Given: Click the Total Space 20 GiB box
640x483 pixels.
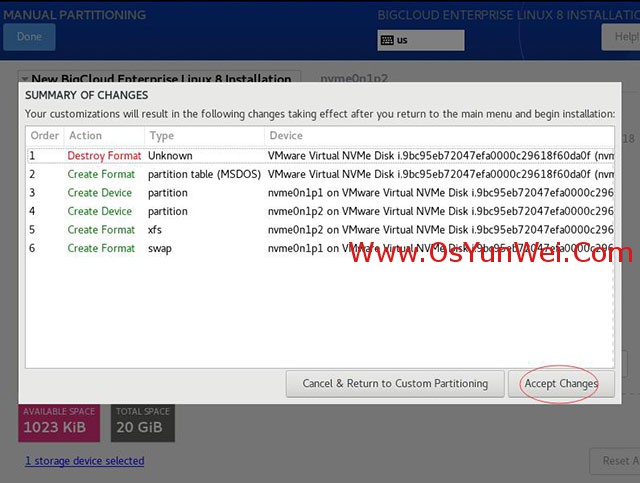Looking at the screenshot, I should [143, 423].
